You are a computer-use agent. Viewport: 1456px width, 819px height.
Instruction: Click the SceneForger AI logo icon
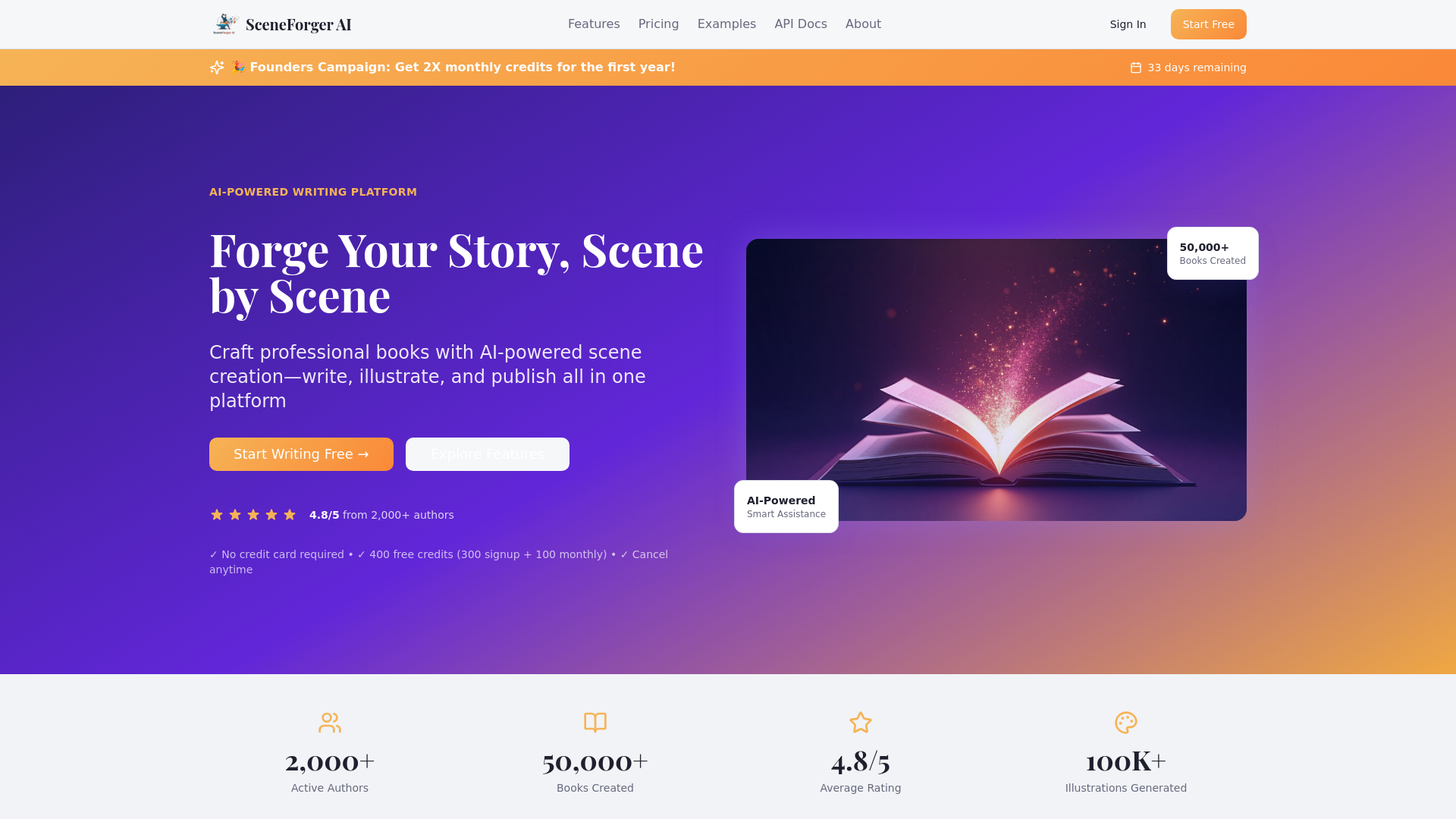[x=225, y=24]
